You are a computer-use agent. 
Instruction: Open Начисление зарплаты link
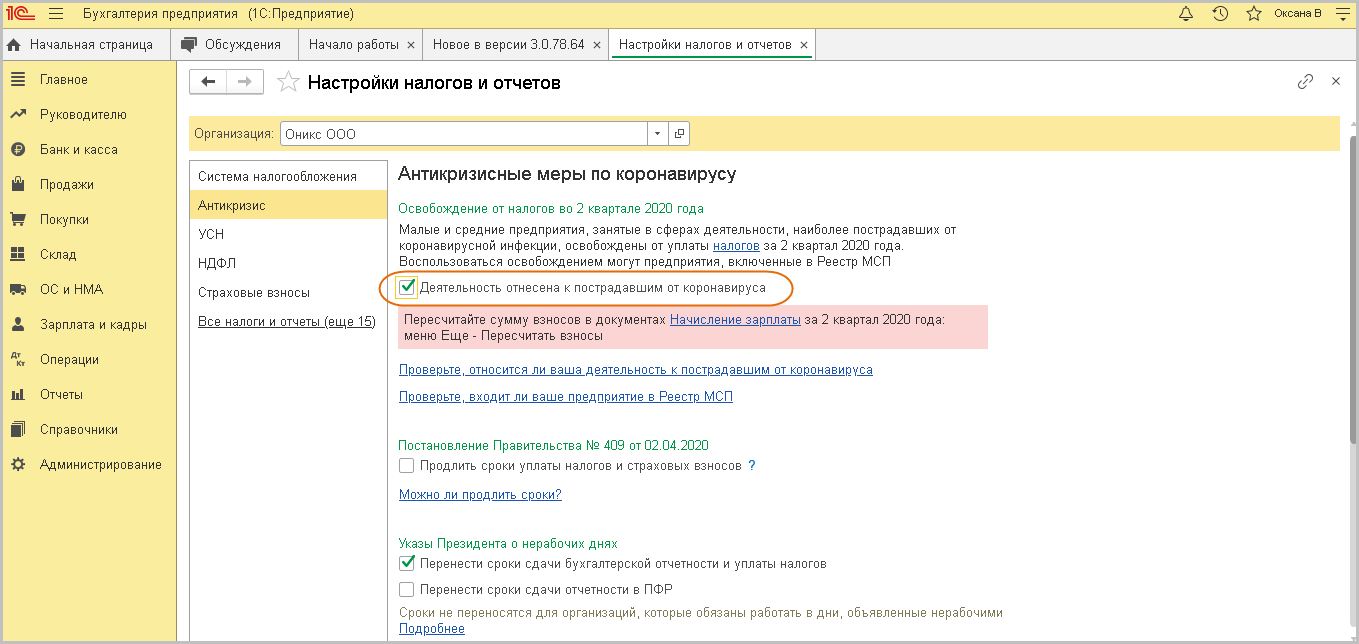tap(735, 320)
